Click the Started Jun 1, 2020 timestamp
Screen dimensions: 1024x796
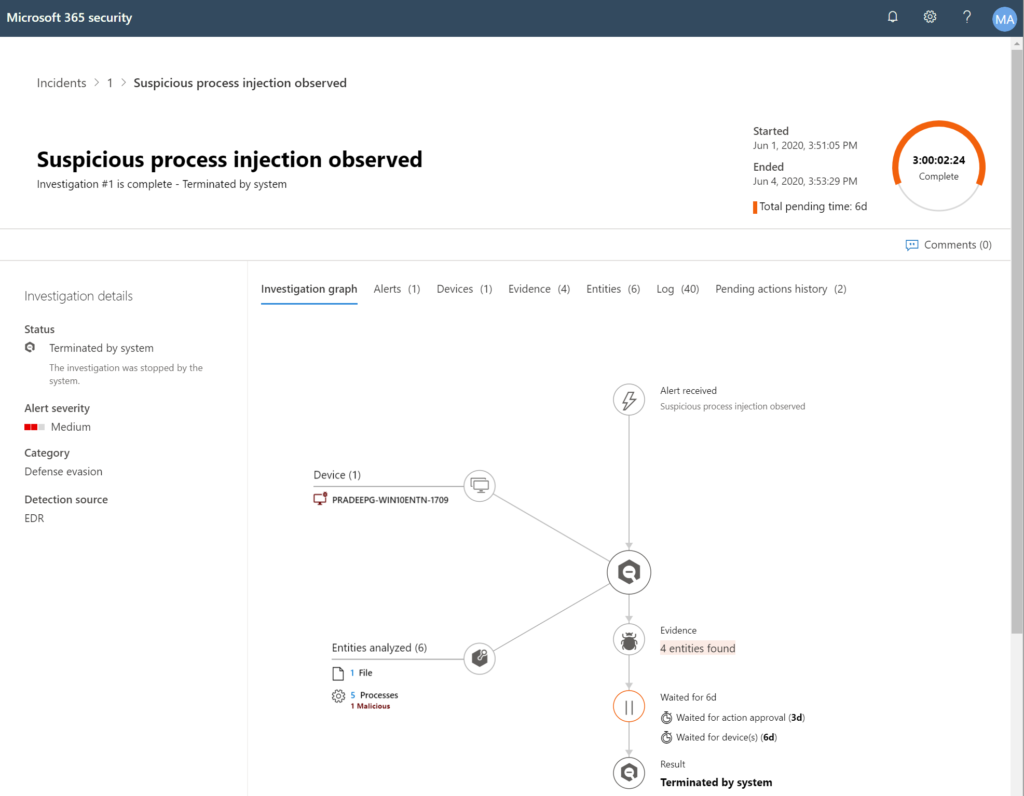[x=805, y=146]
